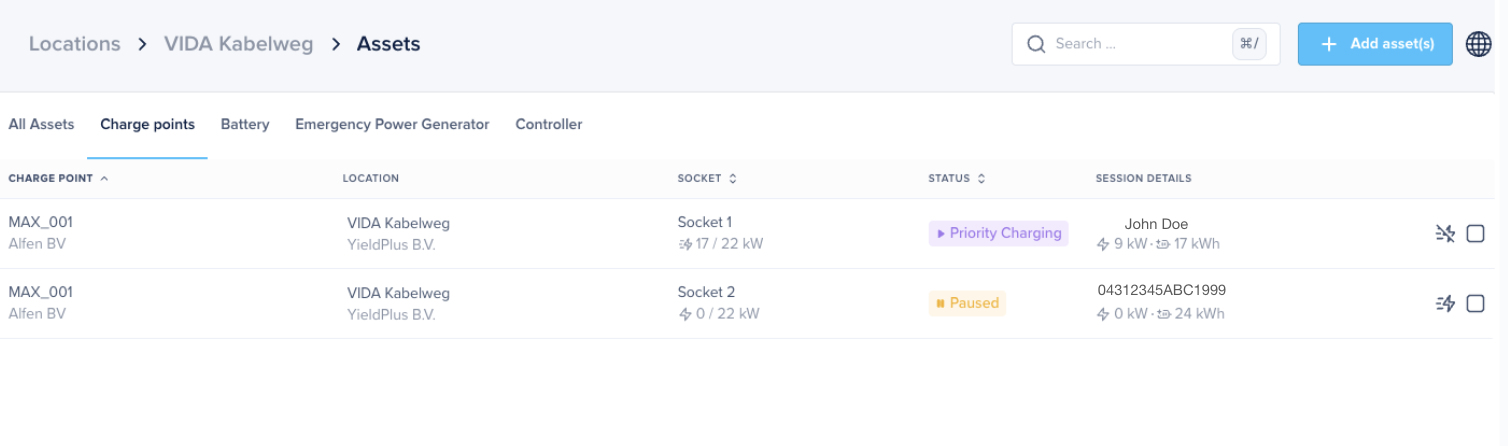Click the power icon next to 17 / 22 kW
The image size is (1508, 446).
tap(685, 244)
